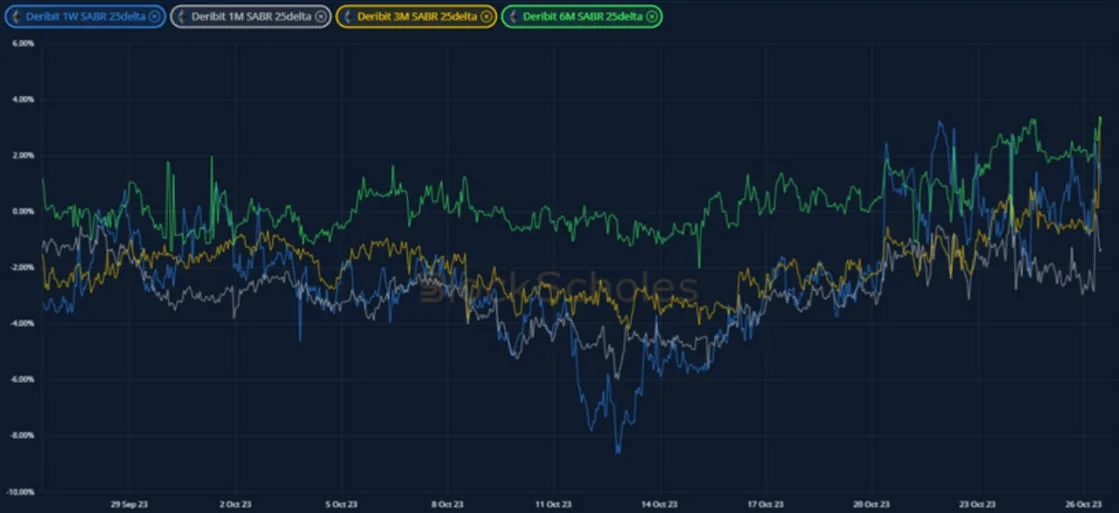Click the 11 Oct 23 date label
Screen dimensions: 1119x513
tap(554, 504)
